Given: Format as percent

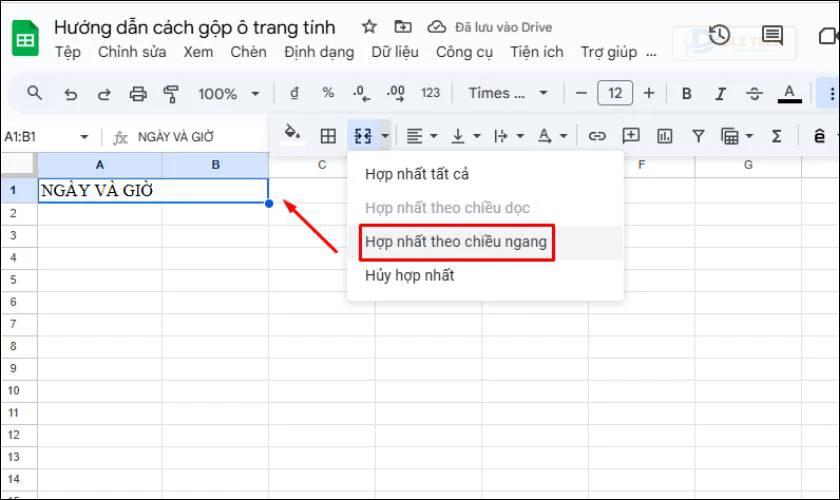Looking at the screenshot, I should [x=328, y=93].
